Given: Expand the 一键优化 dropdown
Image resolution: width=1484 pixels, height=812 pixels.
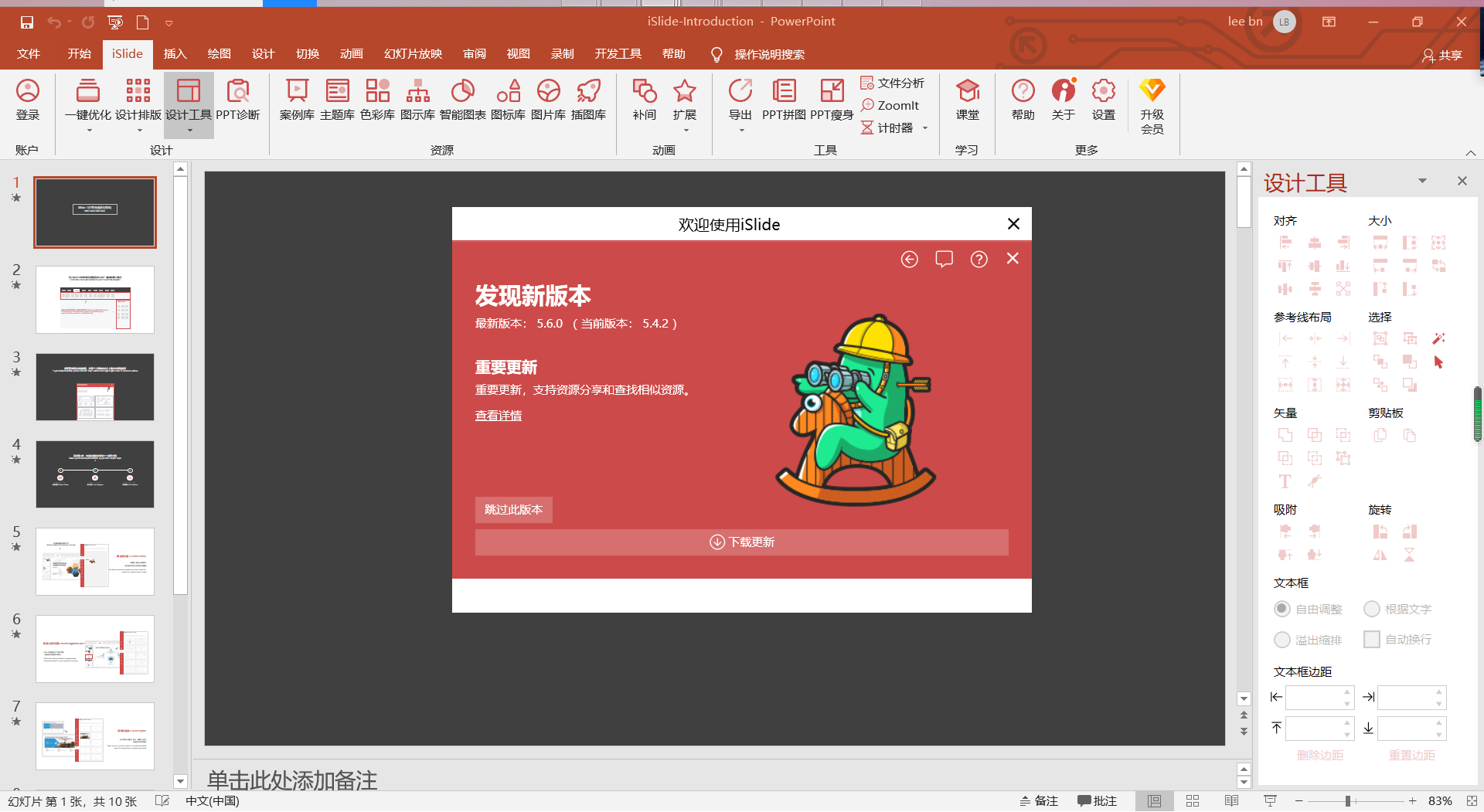Looking at the screenshot, I should coord(89,131).
